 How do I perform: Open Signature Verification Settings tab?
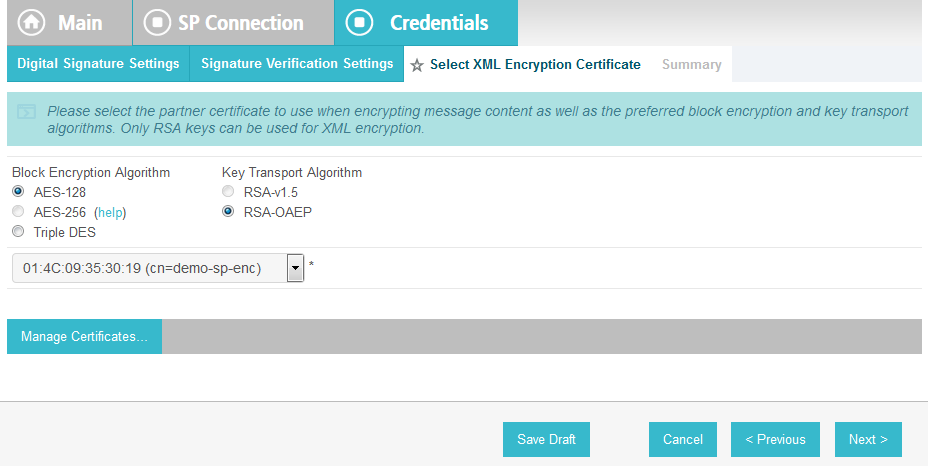pyautogui.click(x=297, y=63)
